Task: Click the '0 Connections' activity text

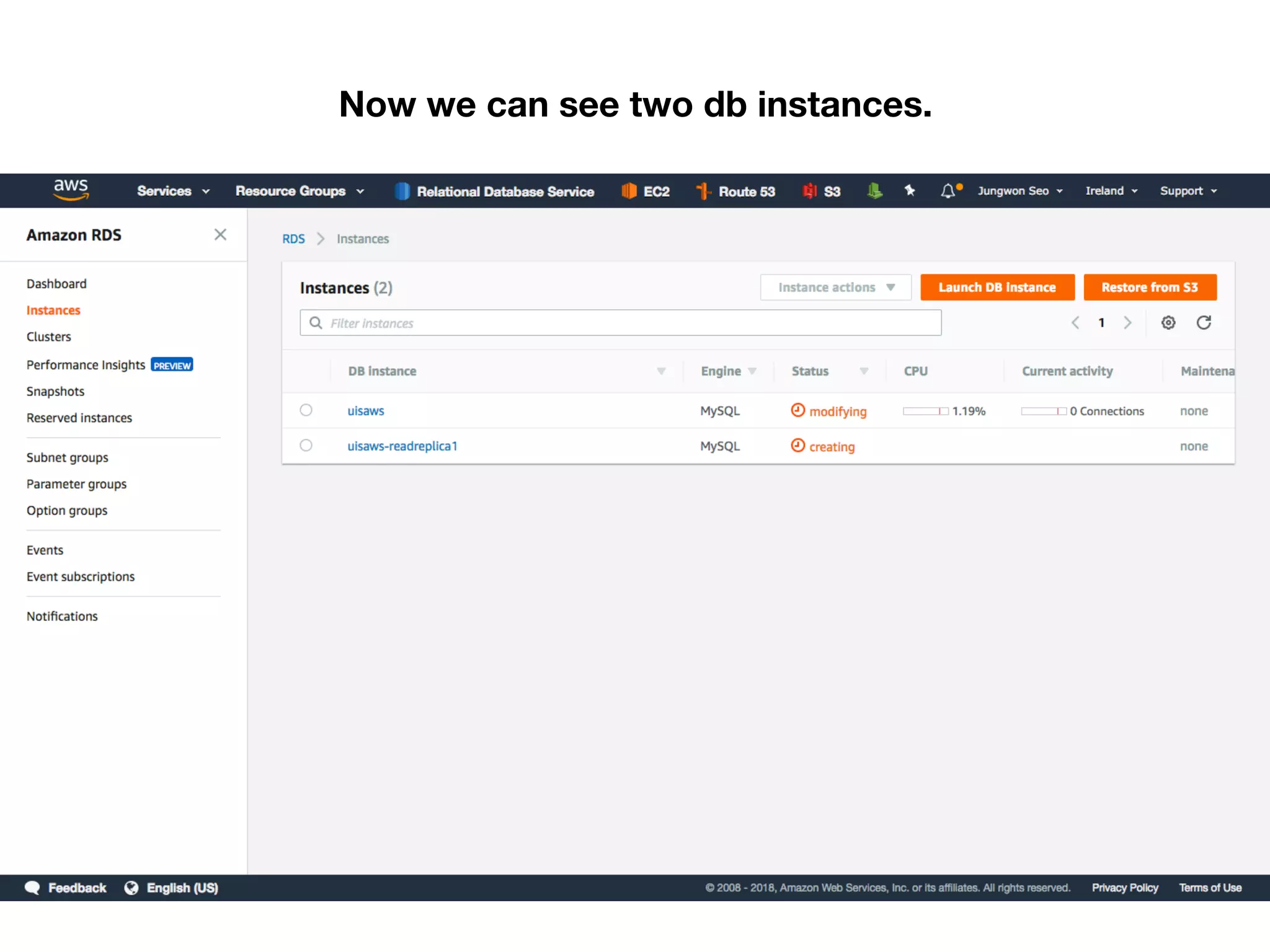Action: pyautogui.click(x=1107, y=411)
